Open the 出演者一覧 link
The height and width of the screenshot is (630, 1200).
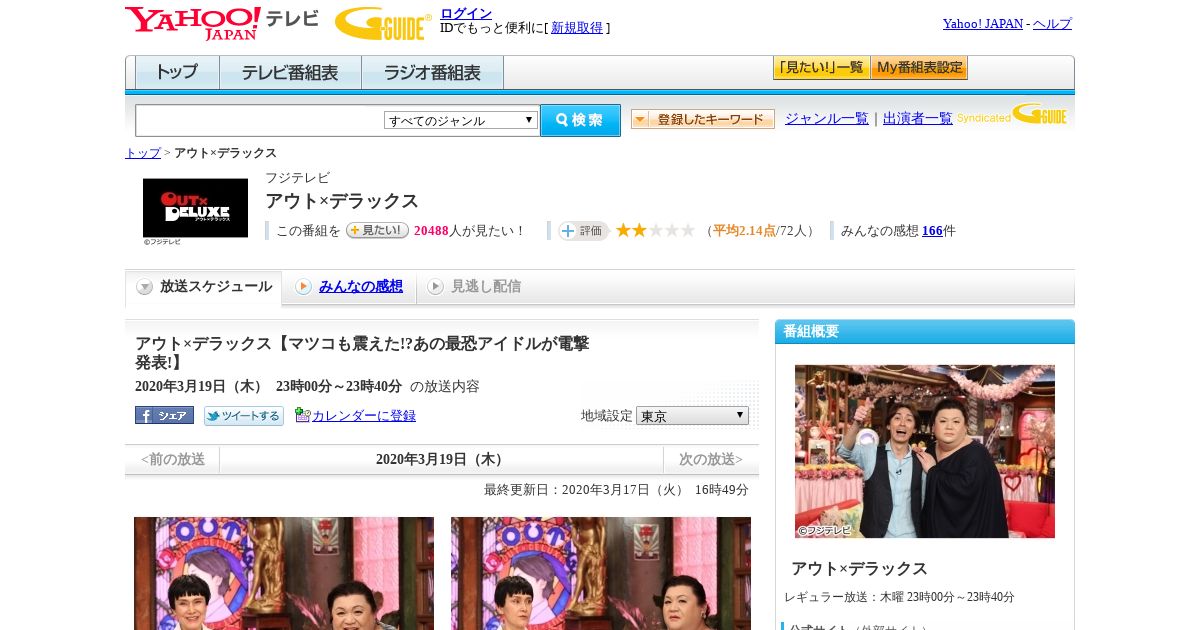tap(918, 118)
